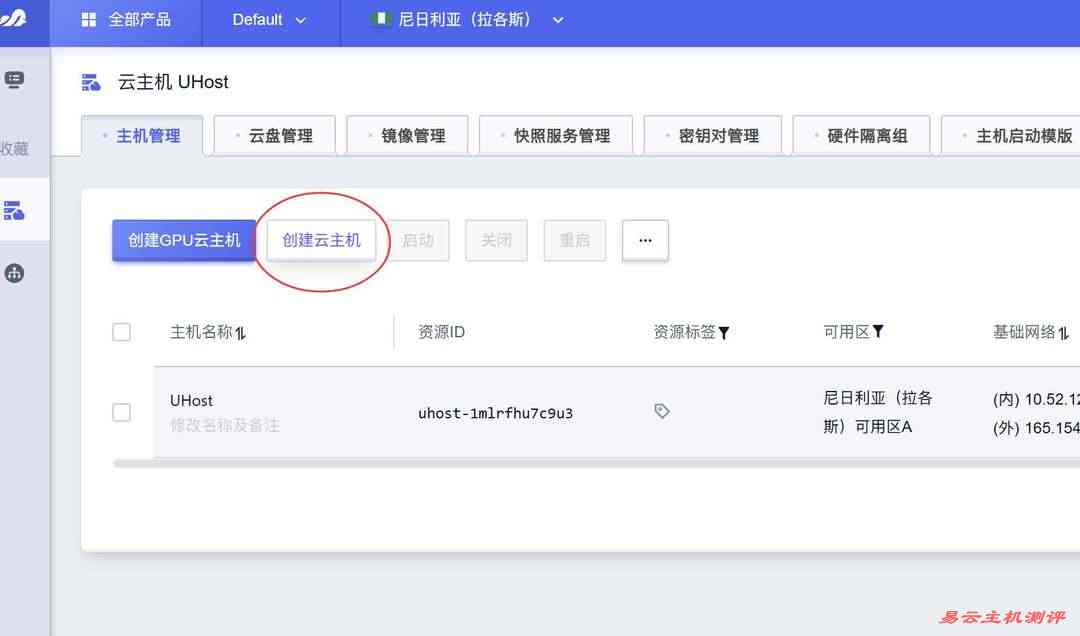Open the message chat icon in sidebar
The width and height of the screenshot is (1080, 636).
click(14, 80)
